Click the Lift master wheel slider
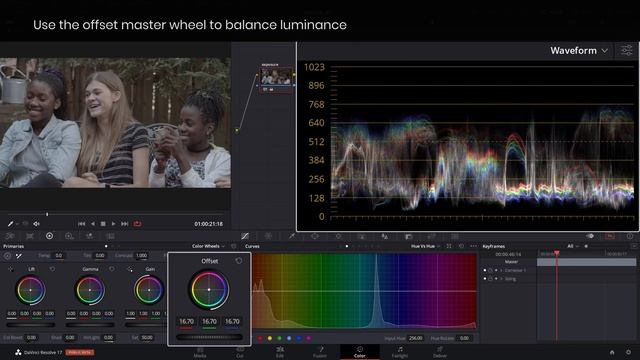Image resolution: width=640 pixels, height=360 pixels. coord(31,325)
